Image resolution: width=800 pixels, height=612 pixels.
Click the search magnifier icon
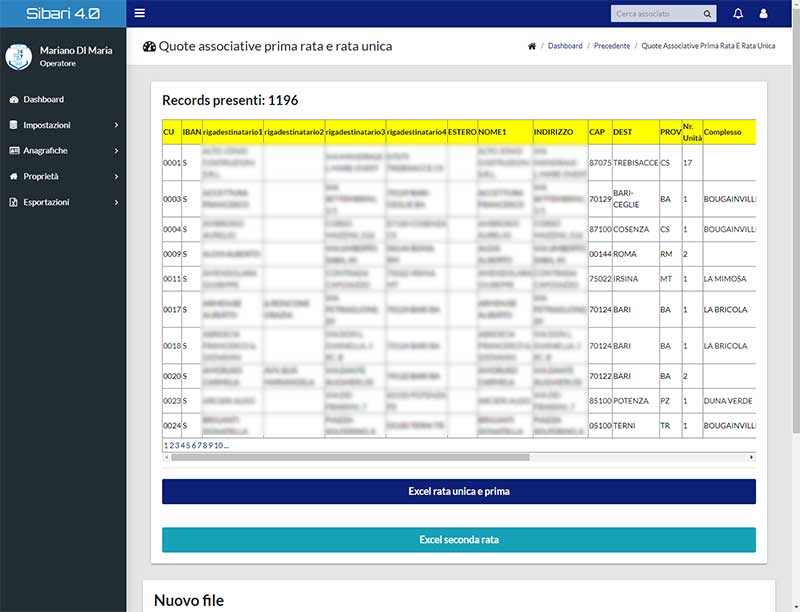coord(707,14)
